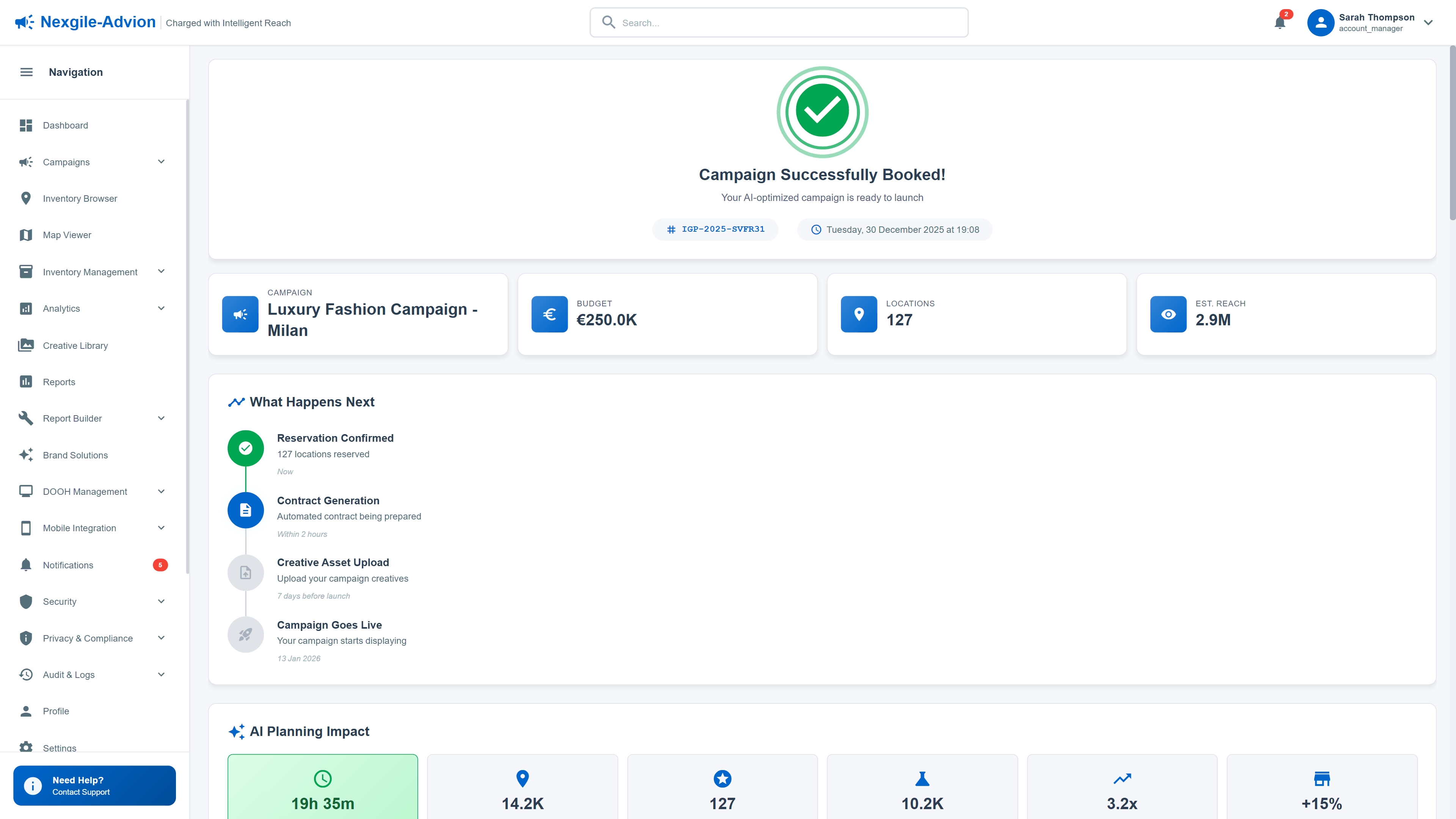Open the Map Viewer
1456x819 pixels.
pyautogui.click(x=66, y=235)
